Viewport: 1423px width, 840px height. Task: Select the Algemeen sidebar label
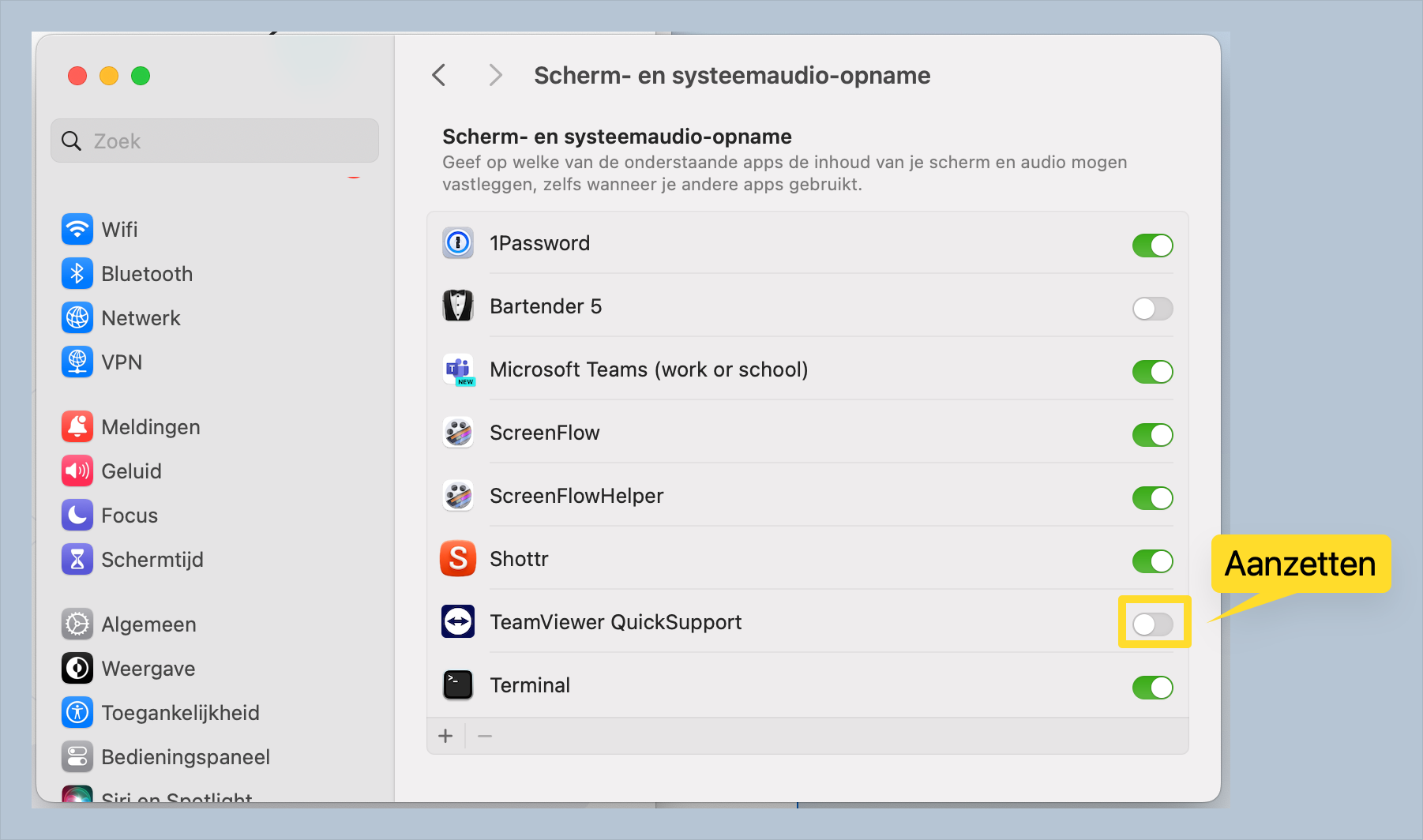tap(148, 624)
